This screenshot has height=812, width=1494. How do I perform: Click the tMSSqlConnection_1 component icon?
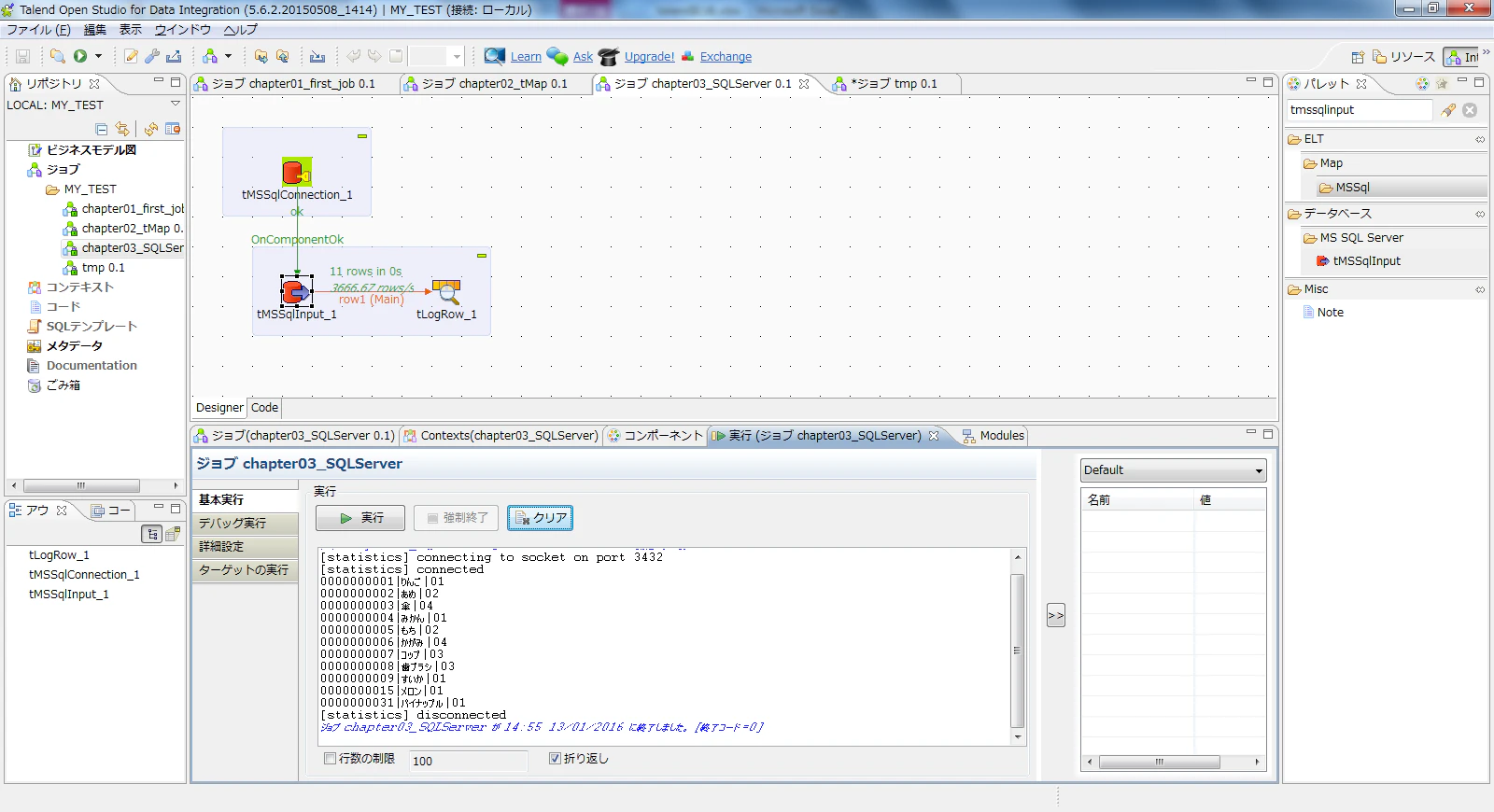coord(297,172)
